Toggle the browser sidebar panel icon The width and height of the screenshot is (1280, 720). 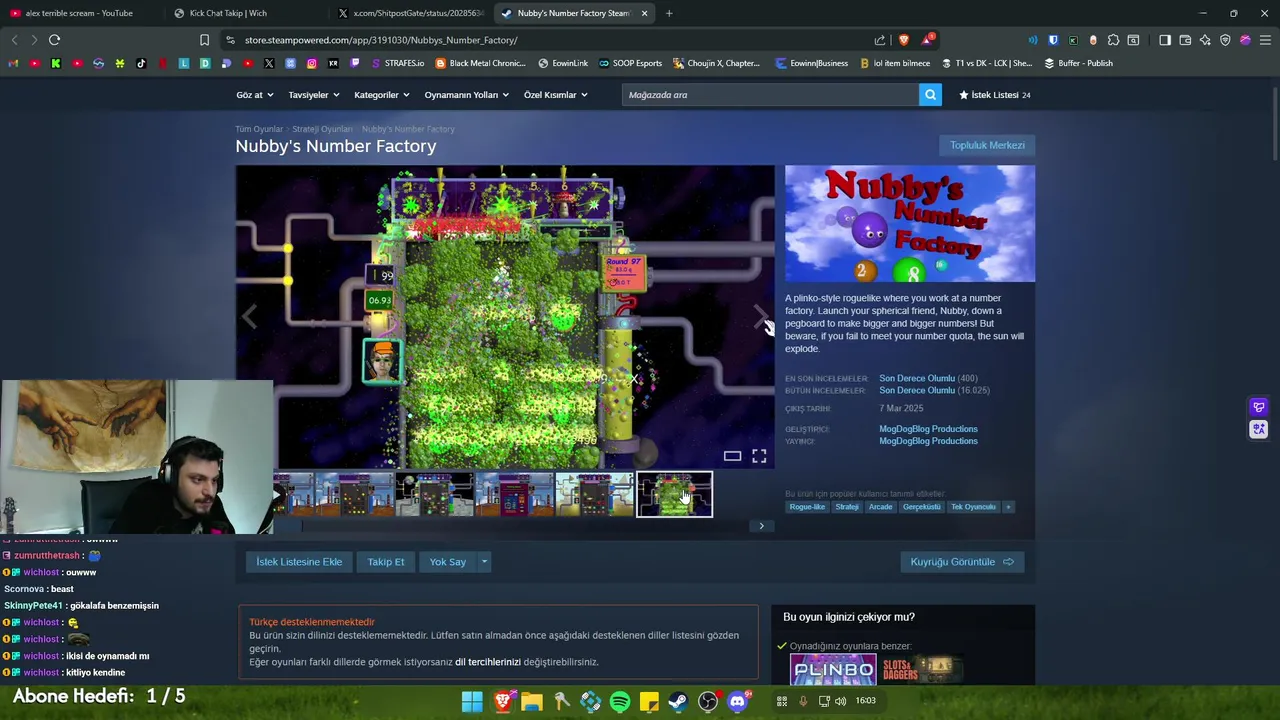1165,40
